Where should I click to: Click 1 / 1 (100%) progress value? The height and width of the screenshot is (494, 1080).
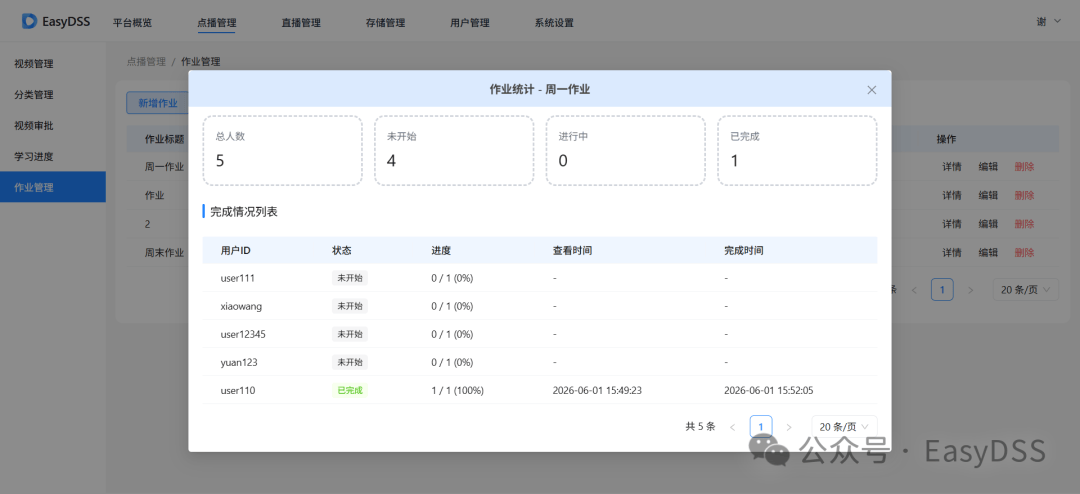click(457, 391)
